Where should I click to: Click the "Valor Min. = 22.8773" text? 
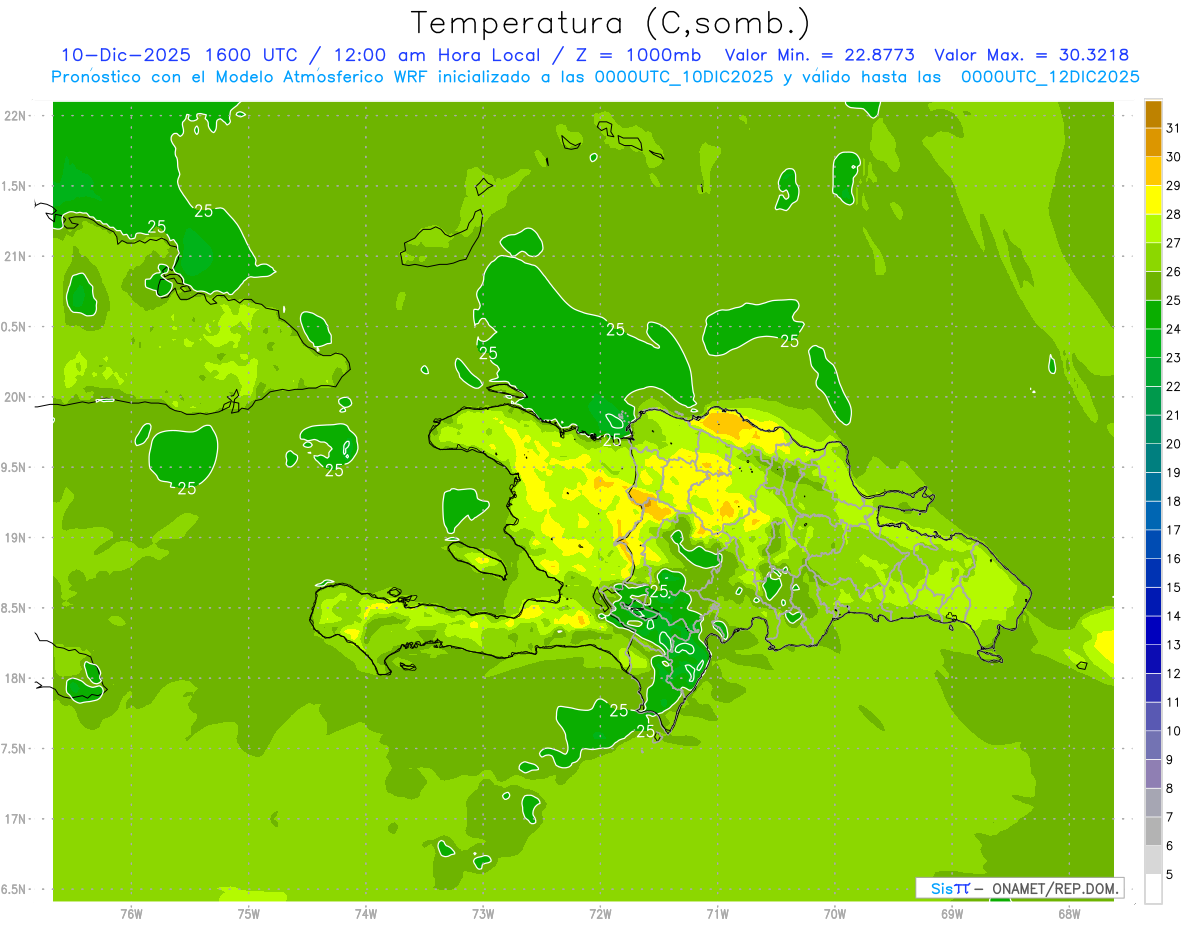(x=820, y=55)
